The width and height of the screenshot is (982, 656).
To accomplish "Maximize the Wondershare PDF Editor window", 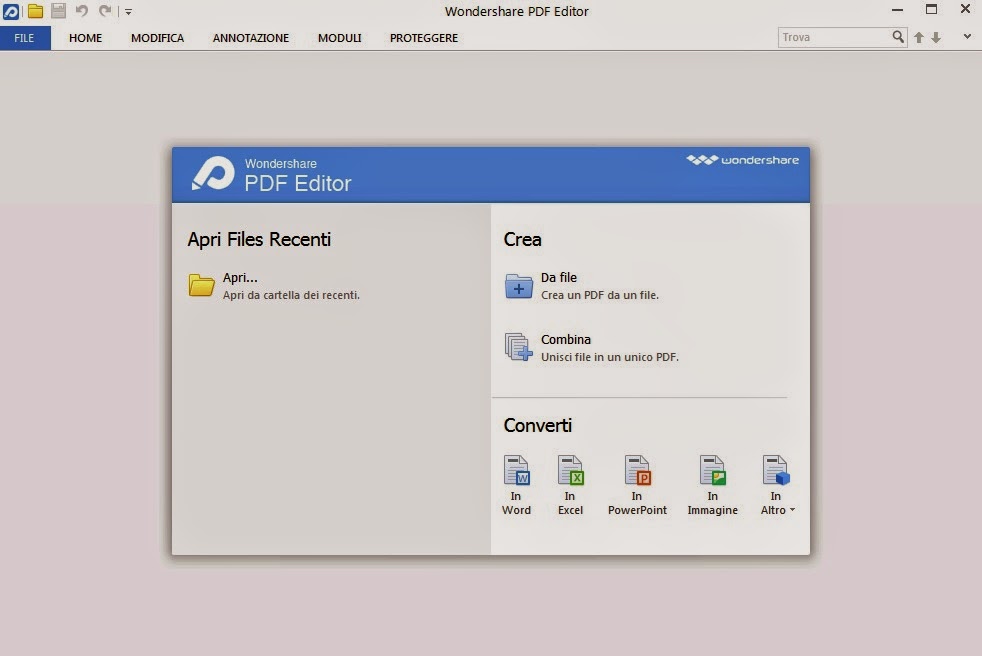I will click(x=931, y=9).
